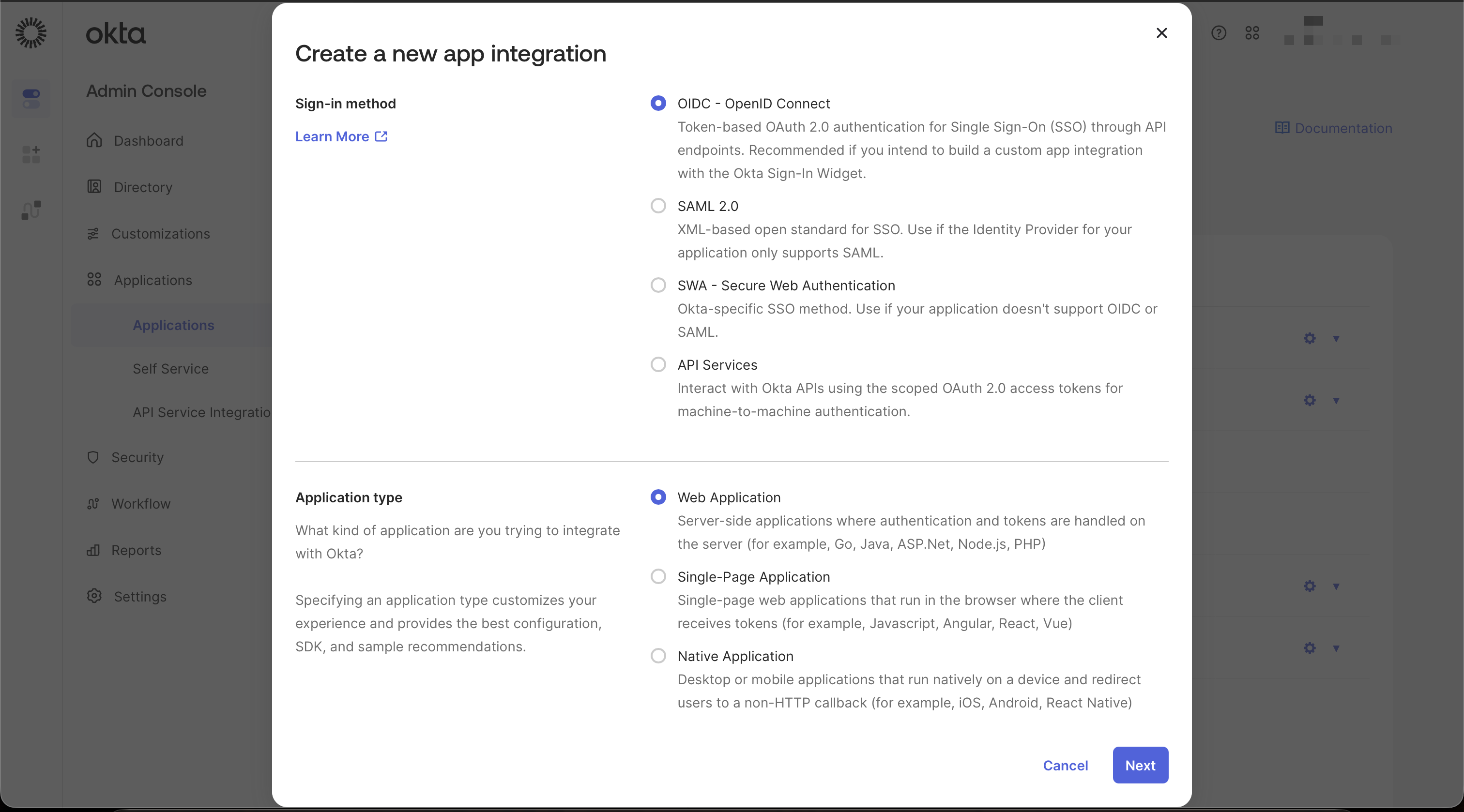This screenshot has width=1464, height=812.
Task: Toggle the admin console switch icon in rail
Action: pos(30,98)
